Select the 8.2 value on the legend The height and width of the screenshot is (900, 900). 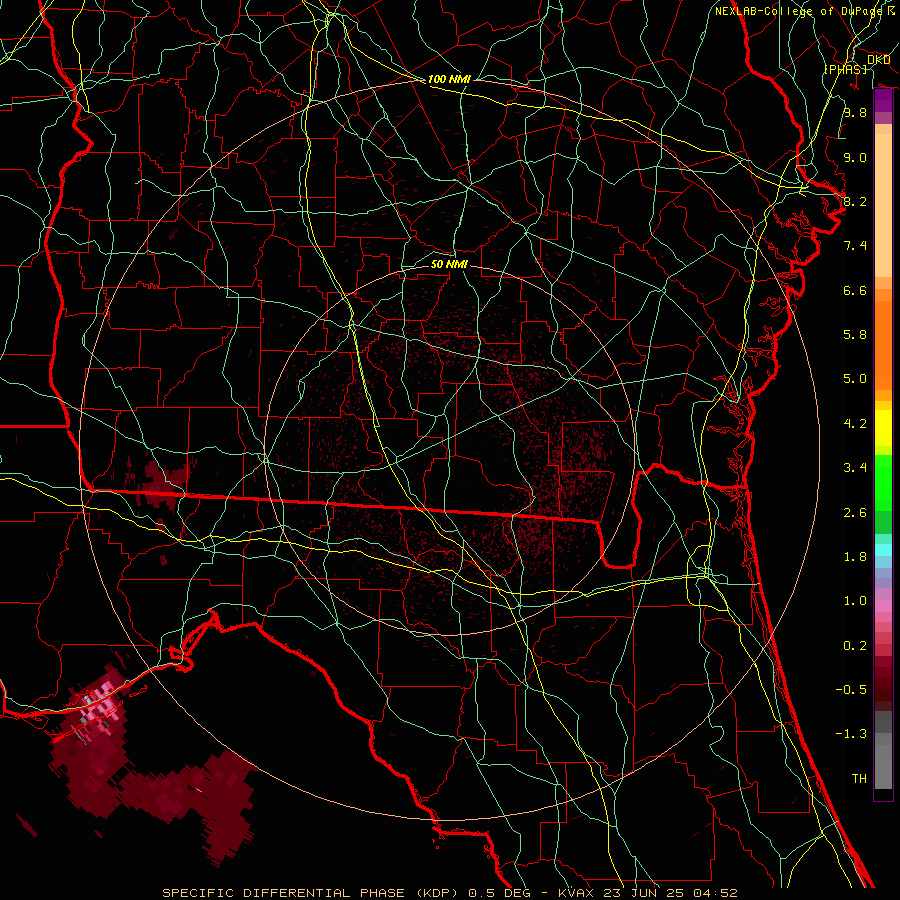point(855,201)
